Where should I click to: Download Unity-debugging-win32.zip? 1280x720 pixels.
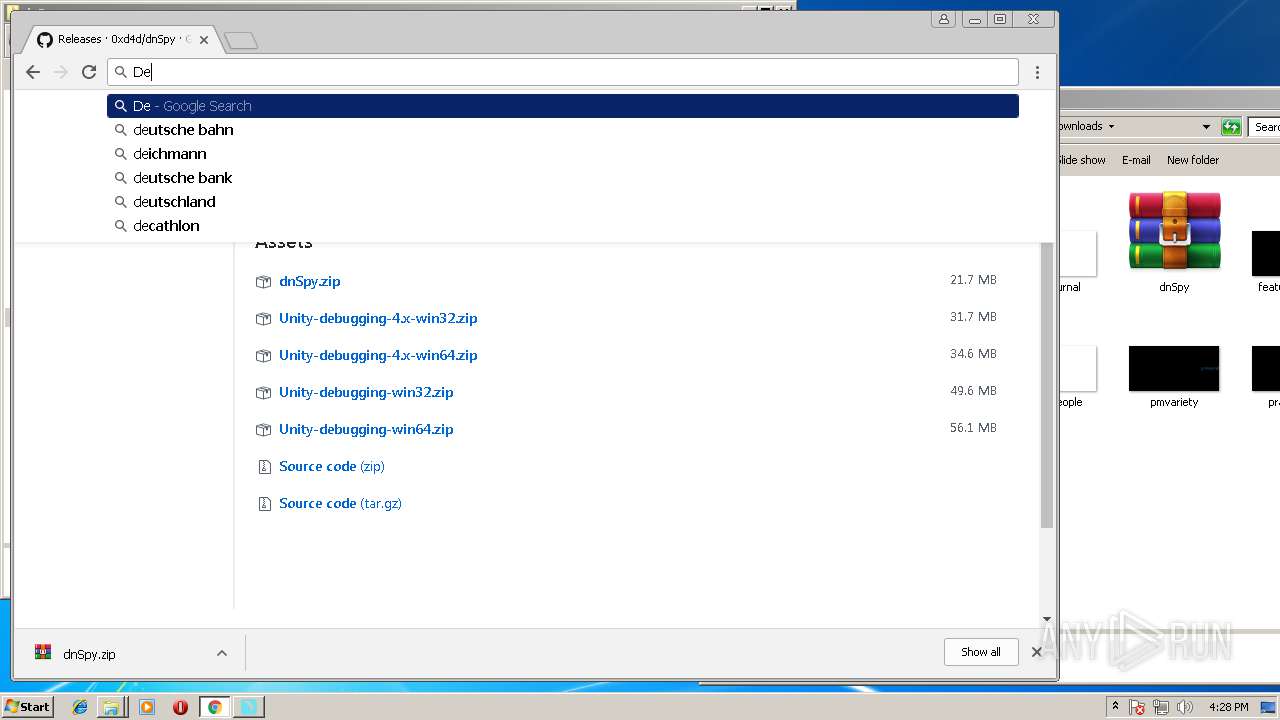(x=366, y=392)
